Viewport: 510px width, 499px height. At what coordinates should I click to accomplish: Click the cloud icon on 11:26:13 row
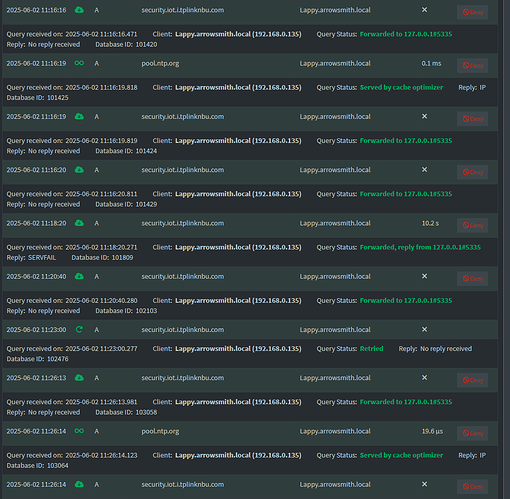point(79,377)
